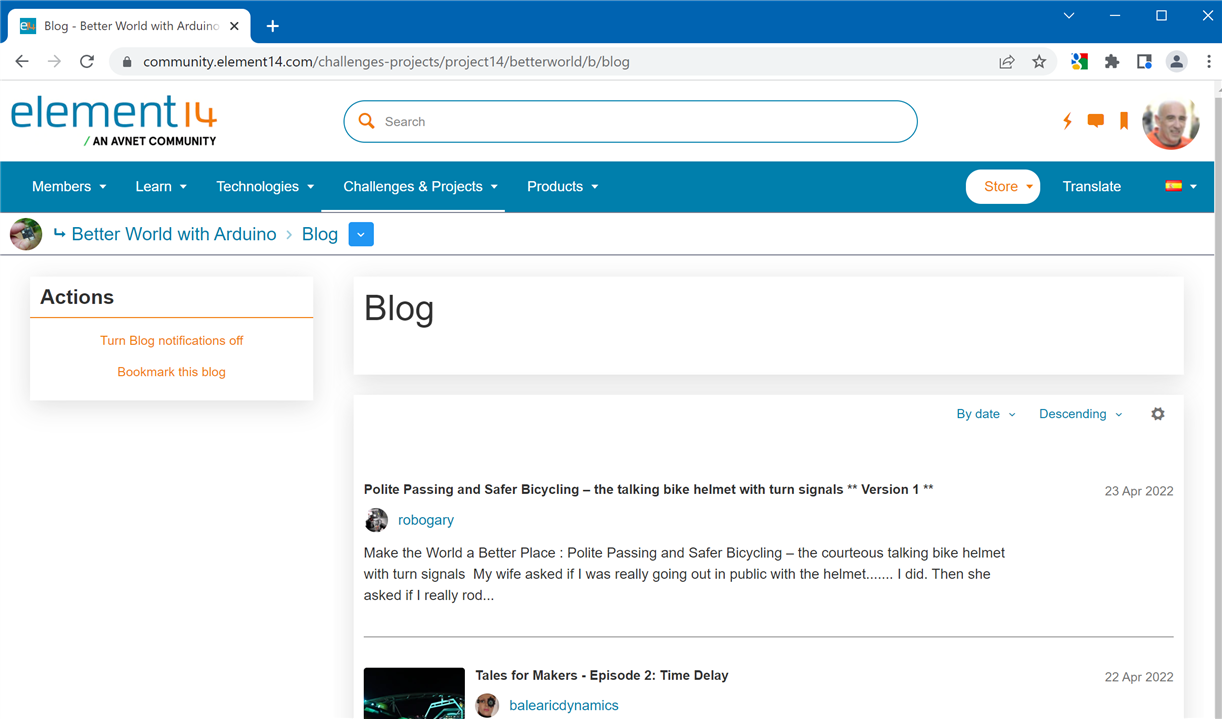Open the user profile avatar menu
This screenshot has height=719, width=1222.
1171,124
